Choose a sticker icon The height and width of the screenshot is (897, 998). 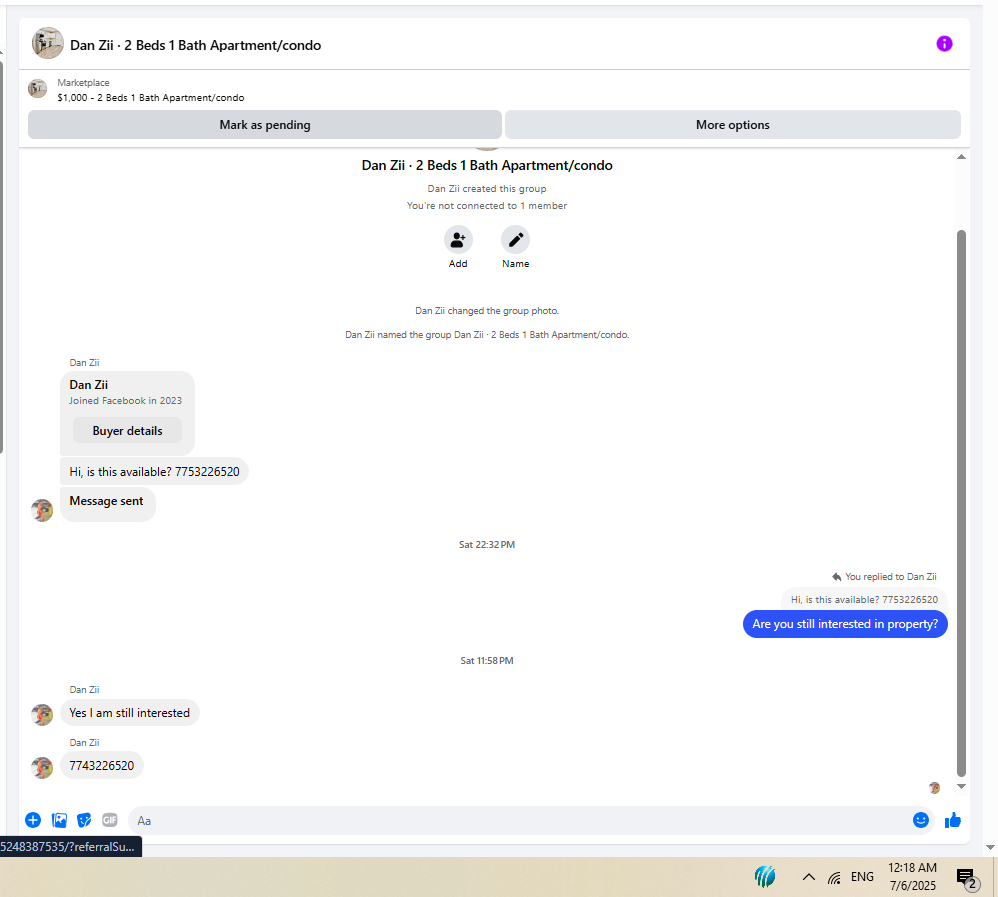(x=84, y=820)
